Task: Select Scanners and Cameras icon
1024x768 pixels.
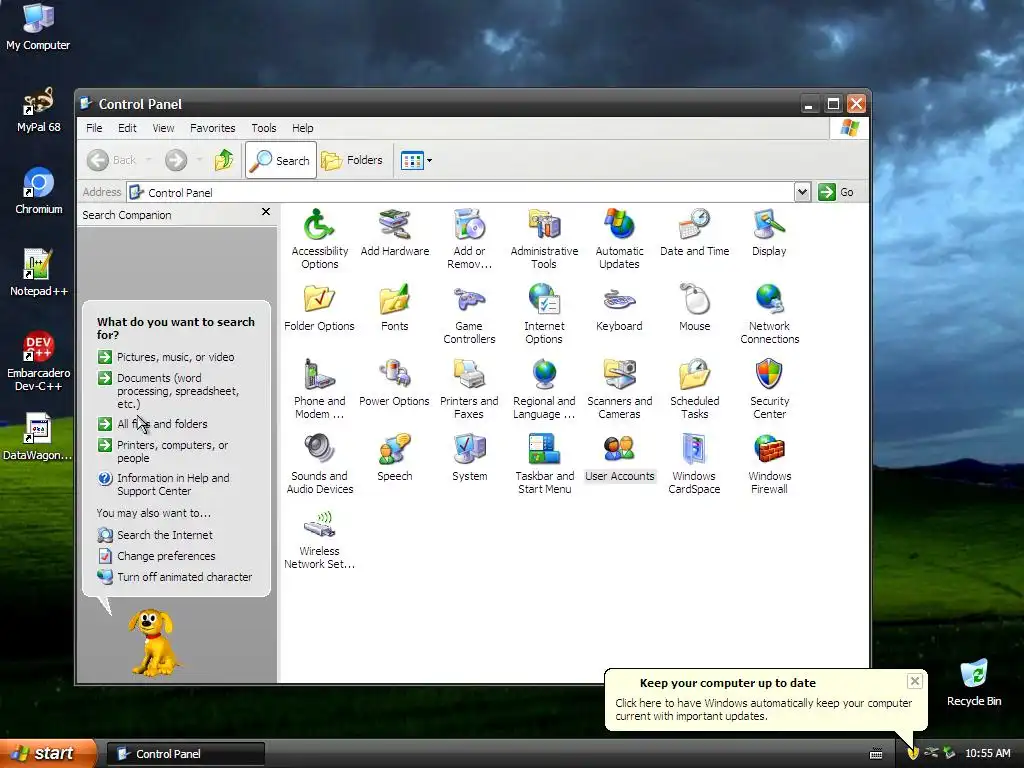Action: click(x=619, y=389)
